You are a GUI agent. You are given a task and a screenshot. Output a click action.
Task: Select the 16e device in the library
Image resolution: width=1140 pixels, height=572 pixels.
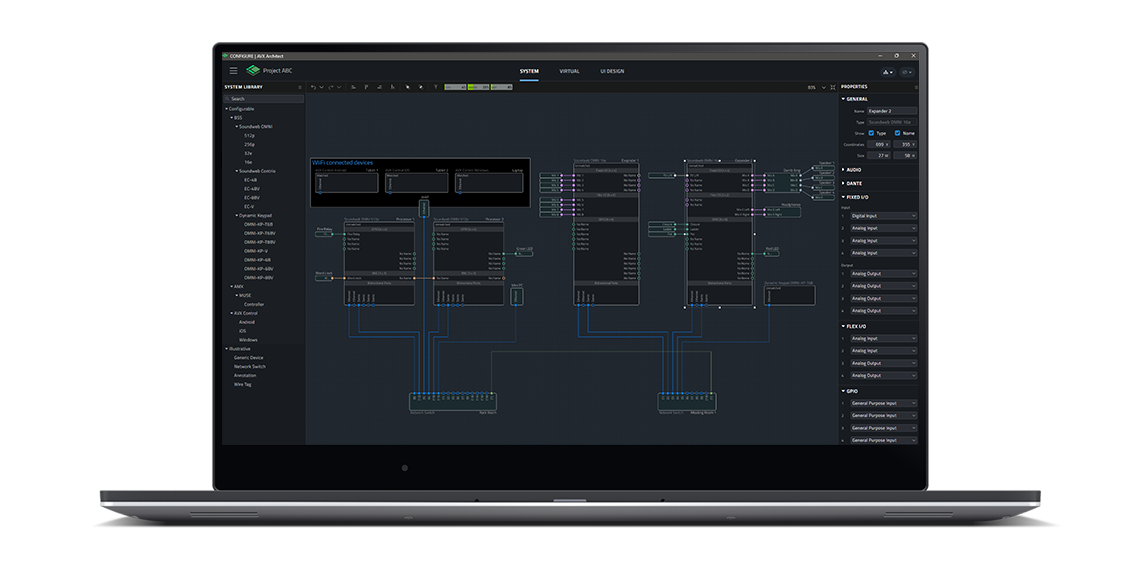(248, 162)
